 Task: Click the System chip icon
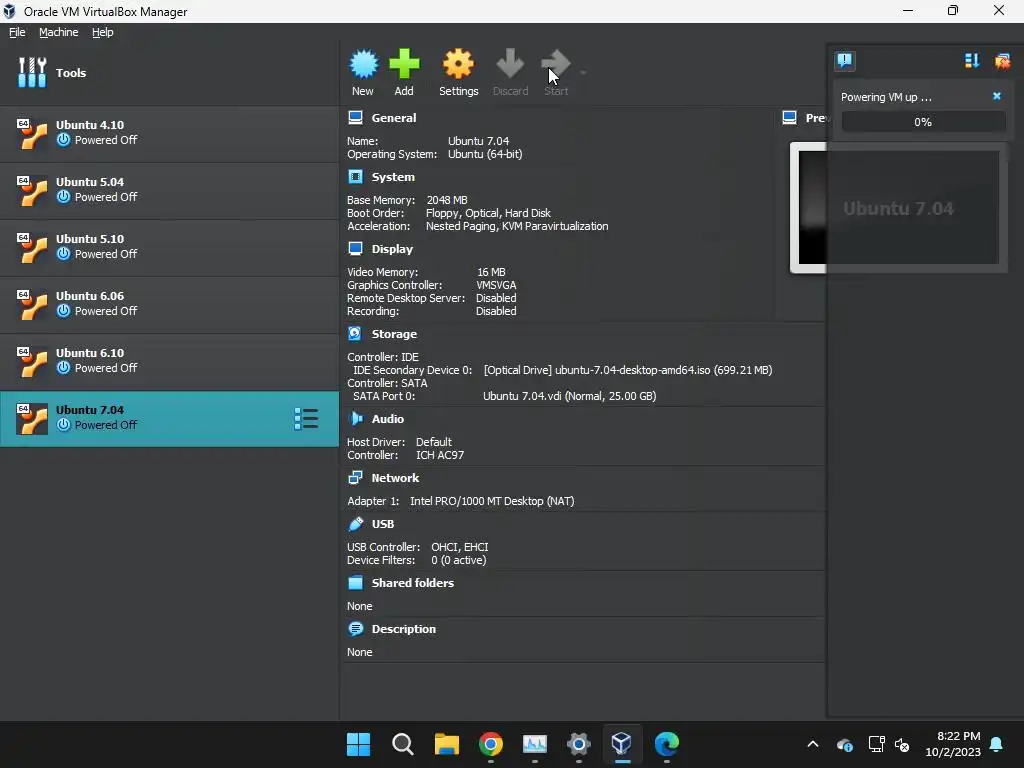pos(355,176)
